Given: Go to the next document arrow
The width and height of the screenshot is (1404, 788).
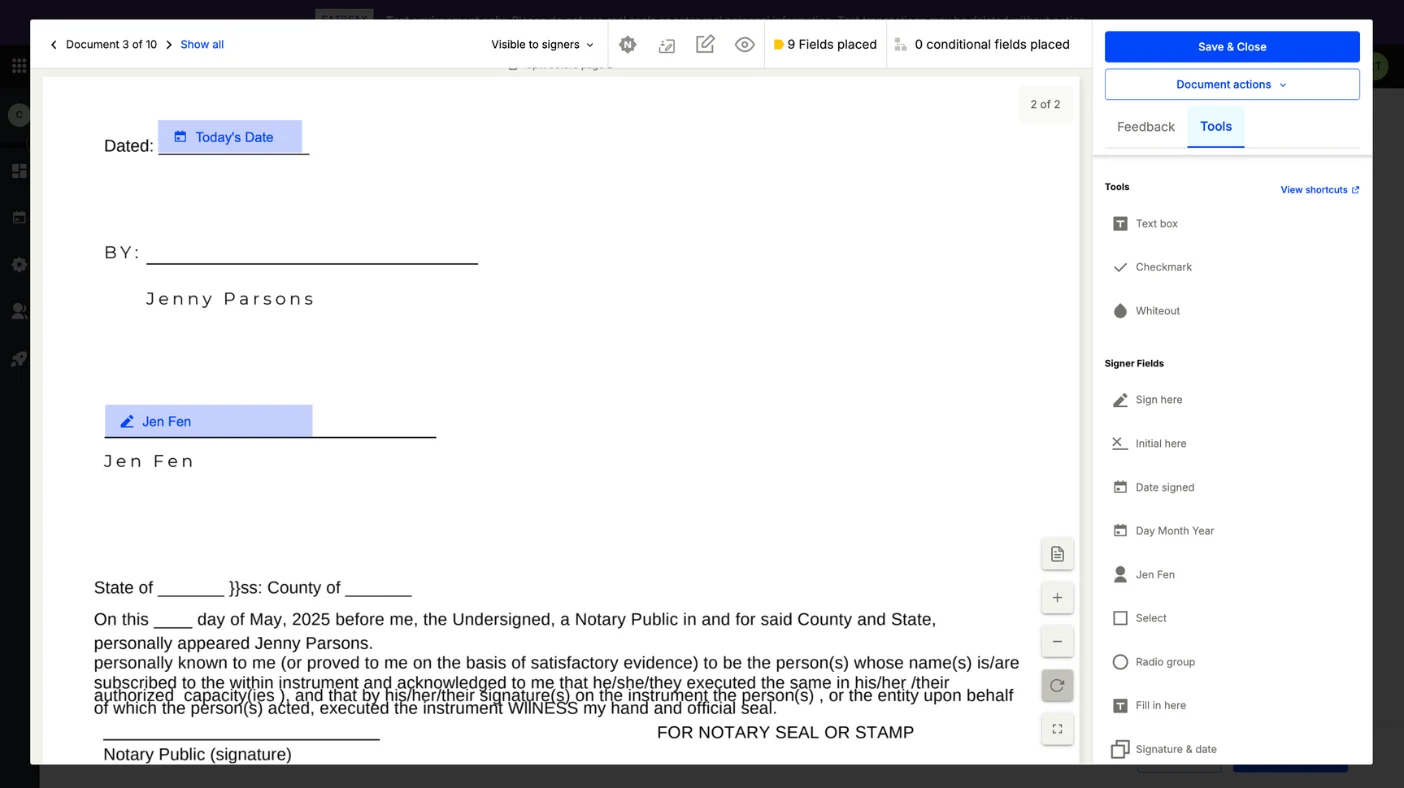Looking at the screenshot, I should (x=169, y=45).
